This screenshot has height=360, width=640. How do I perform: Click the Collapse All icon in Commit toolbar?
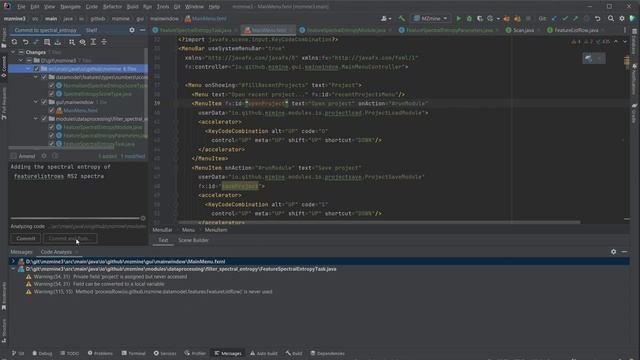point(104,42)
